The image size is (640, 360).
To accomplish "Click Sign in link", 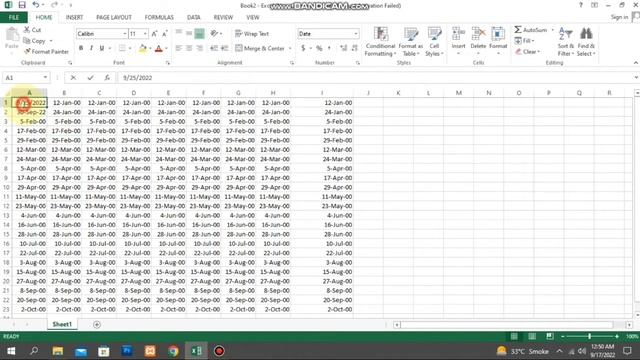I will [619, 17].
